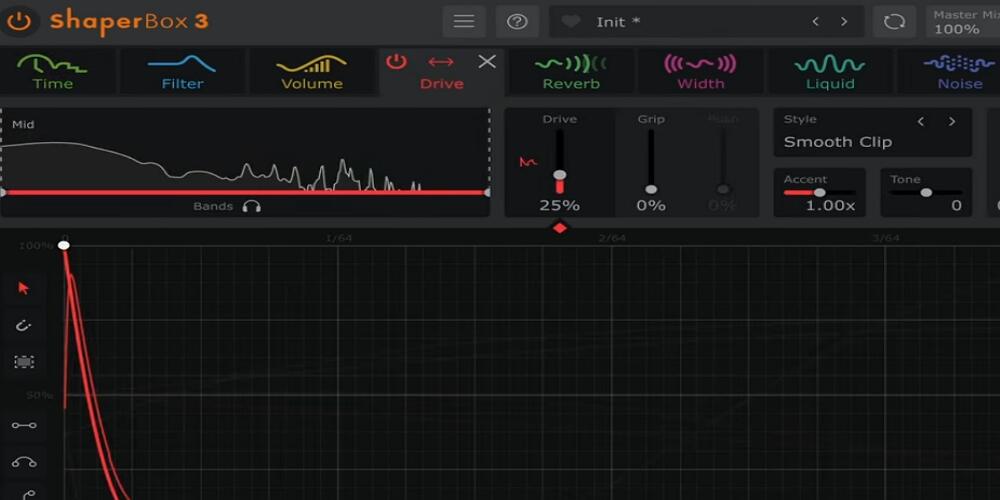Go to the next preset arrow
The height and width of the screenshot is (500, 1000).
(x=844, y=21)
